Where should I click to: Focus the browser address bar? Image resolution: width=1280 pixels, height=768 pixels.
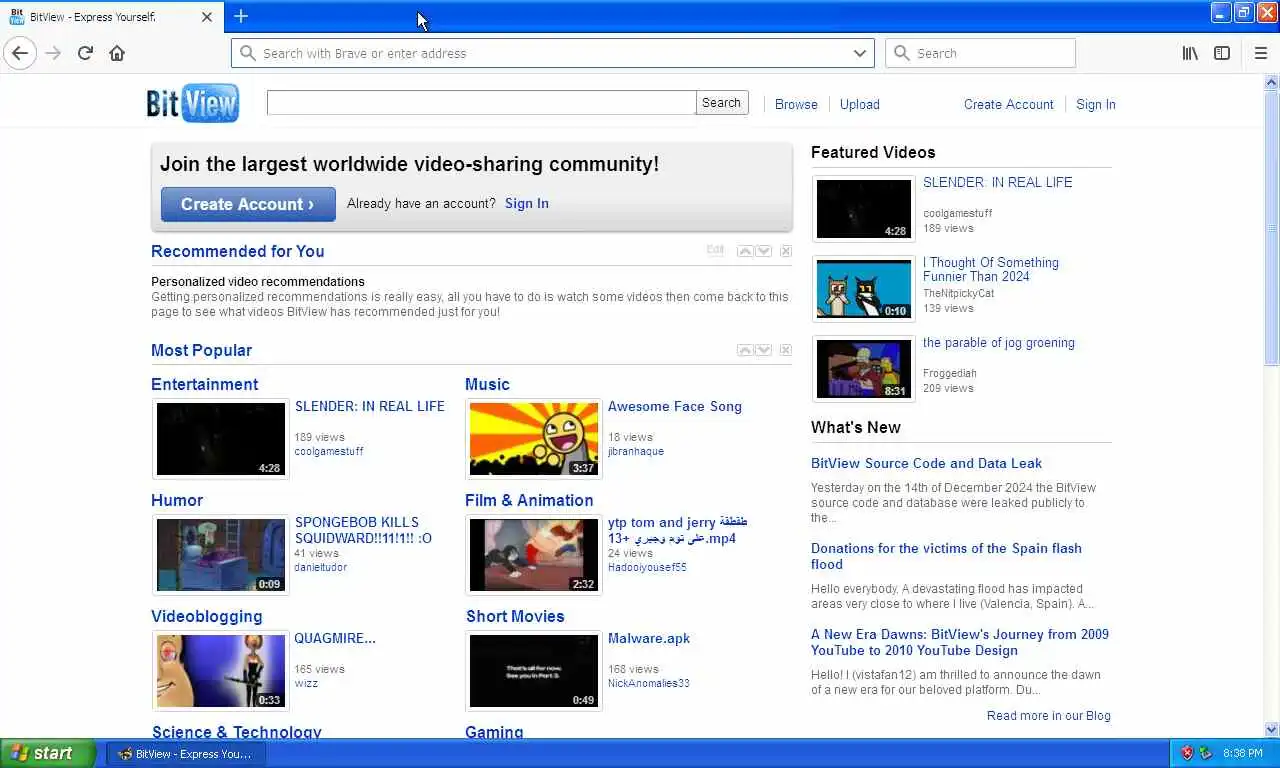pos(553,53)
